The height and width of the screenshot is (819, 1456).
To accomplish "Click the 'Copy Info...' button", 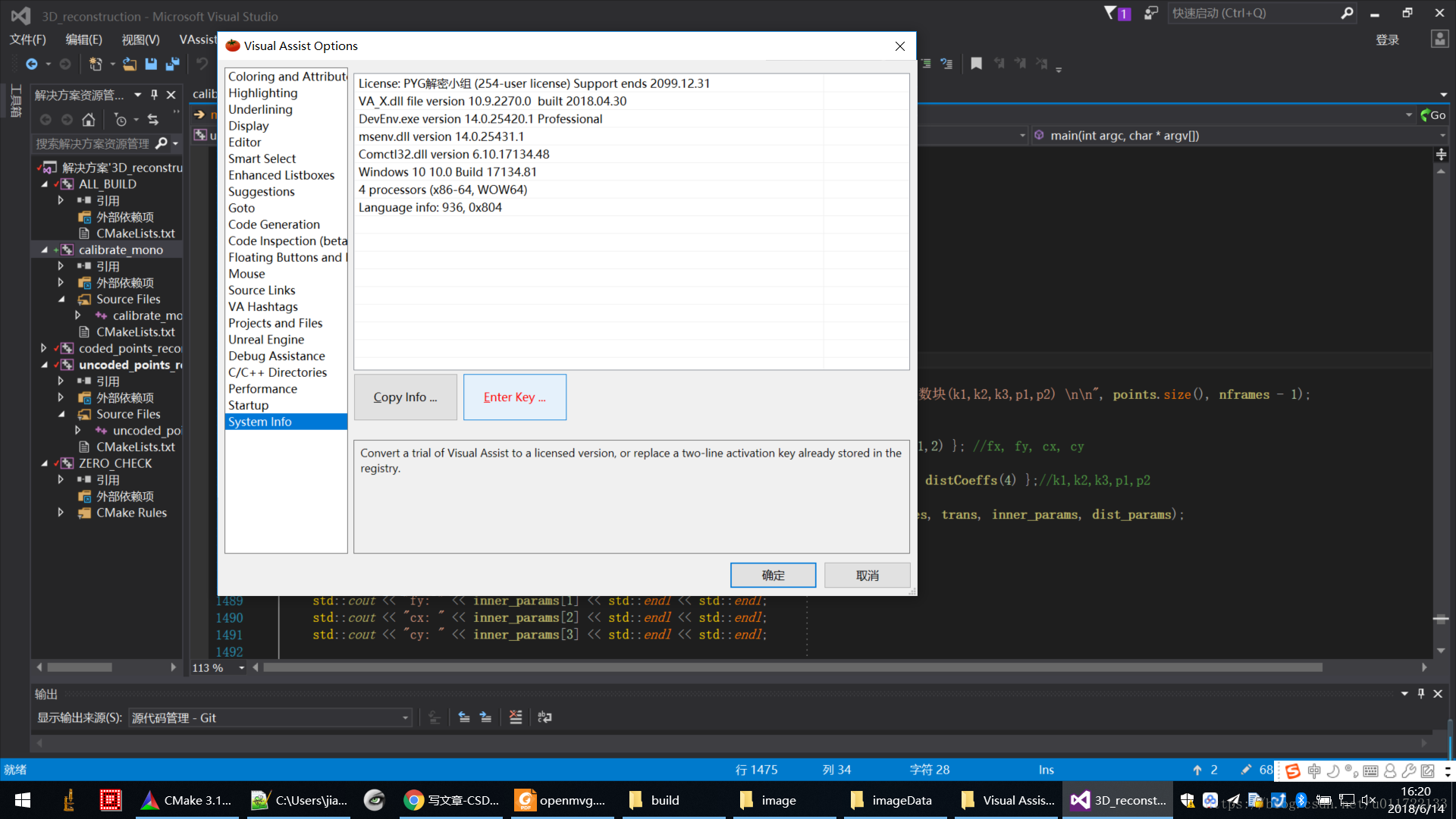I will 405,396.
